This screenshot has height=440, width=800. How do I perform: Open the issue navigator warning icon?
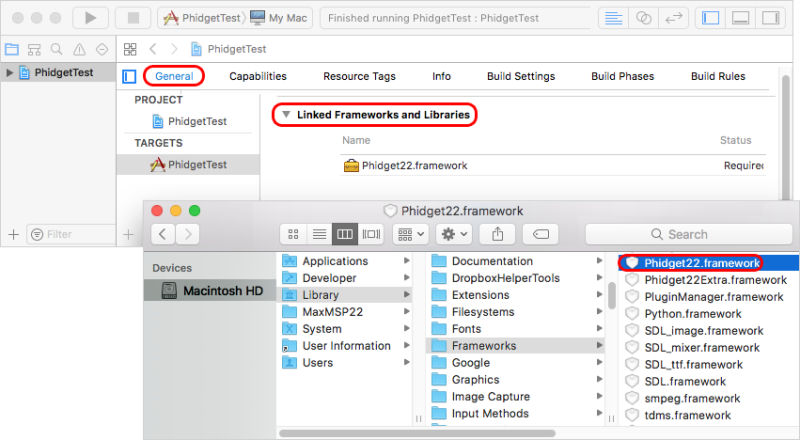click(x=79, y=49)
